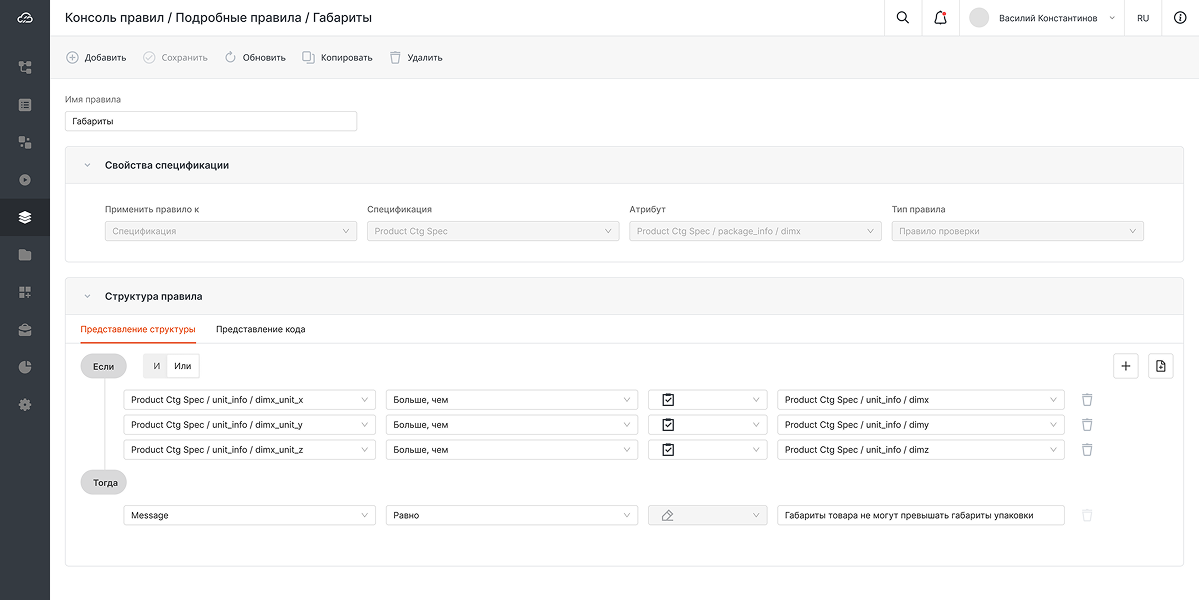Image resolution: width=1199 pixels, height=600 pixels.
Task: Collapse the Свойства спецификации section
Action: tap(88, 165)
